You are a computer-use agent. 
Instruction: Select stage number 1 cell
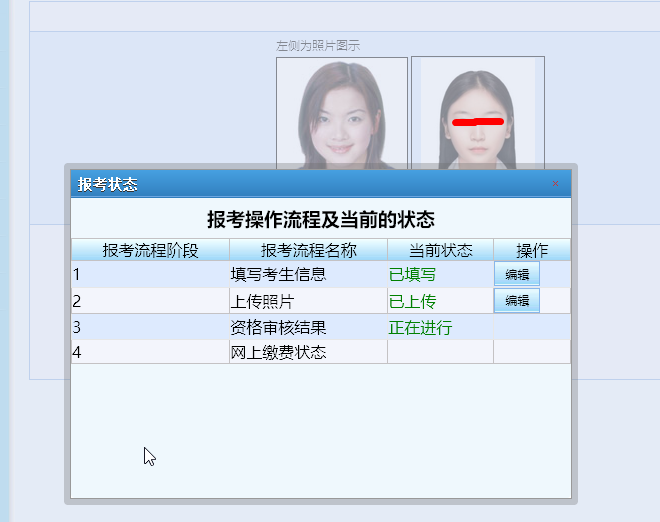click(x=150, y=274)
